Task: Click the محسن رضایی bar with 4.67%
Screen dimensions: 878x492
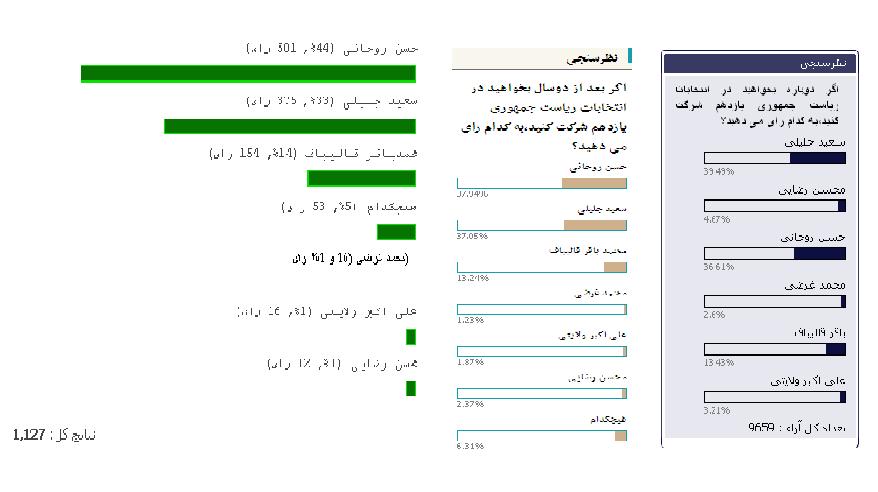Action: pyautogui.click(x=775, y=206)
